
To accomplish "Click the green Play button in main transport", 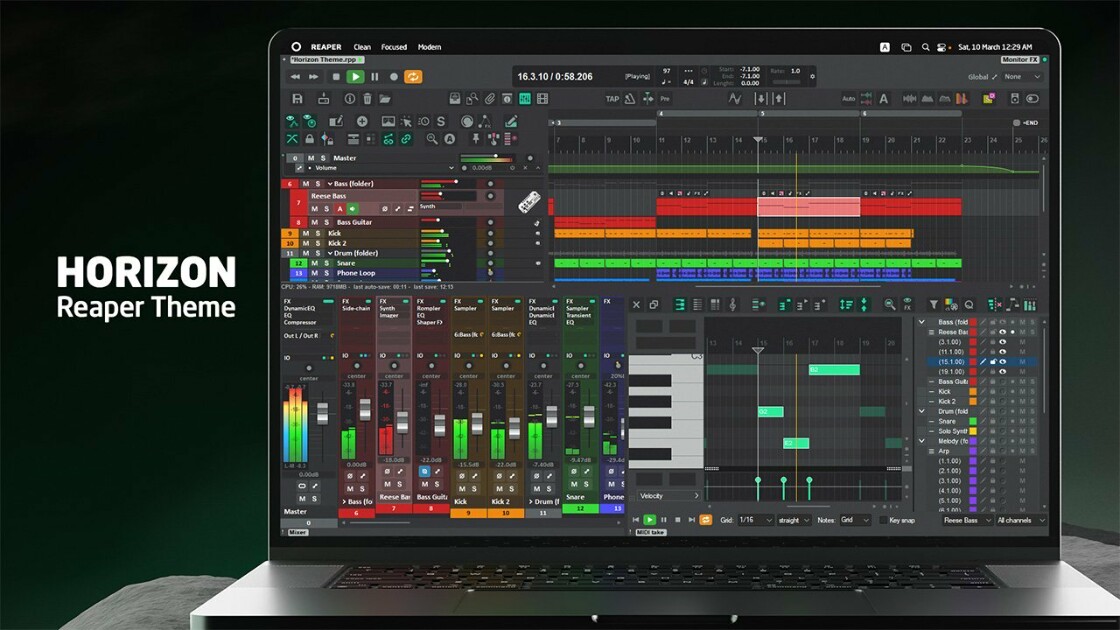I will point(355,76).
